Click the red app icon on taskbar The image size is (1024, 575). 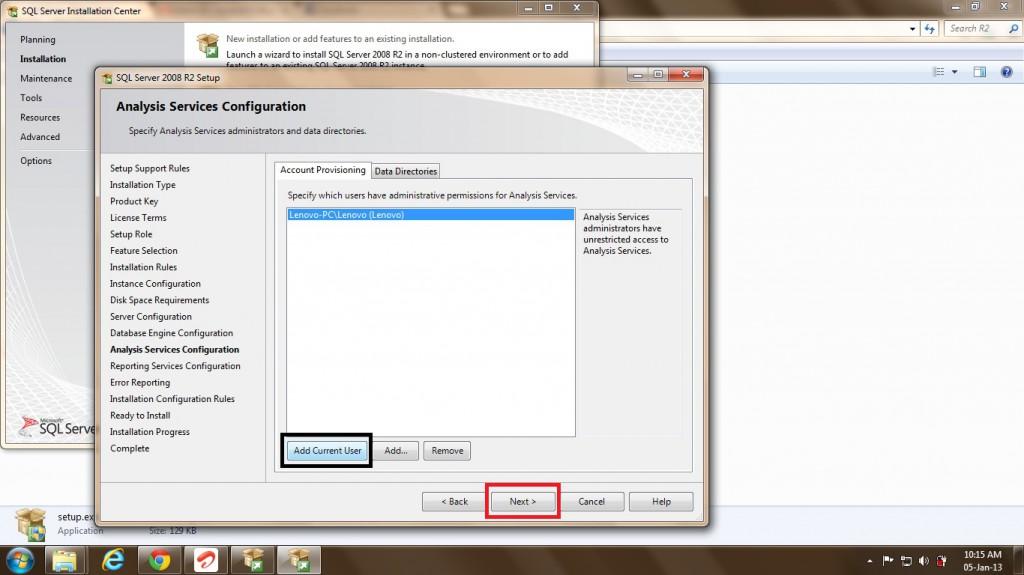(x=206, y=561)
